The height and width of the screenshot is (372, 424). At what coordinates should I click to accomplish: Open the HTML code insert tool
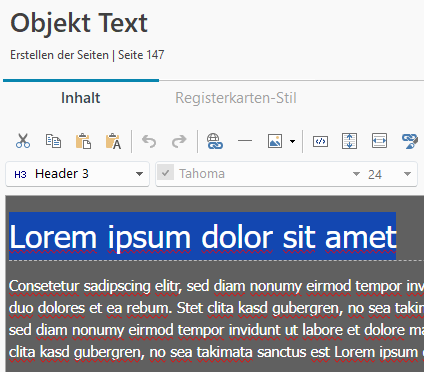point(320,141)
